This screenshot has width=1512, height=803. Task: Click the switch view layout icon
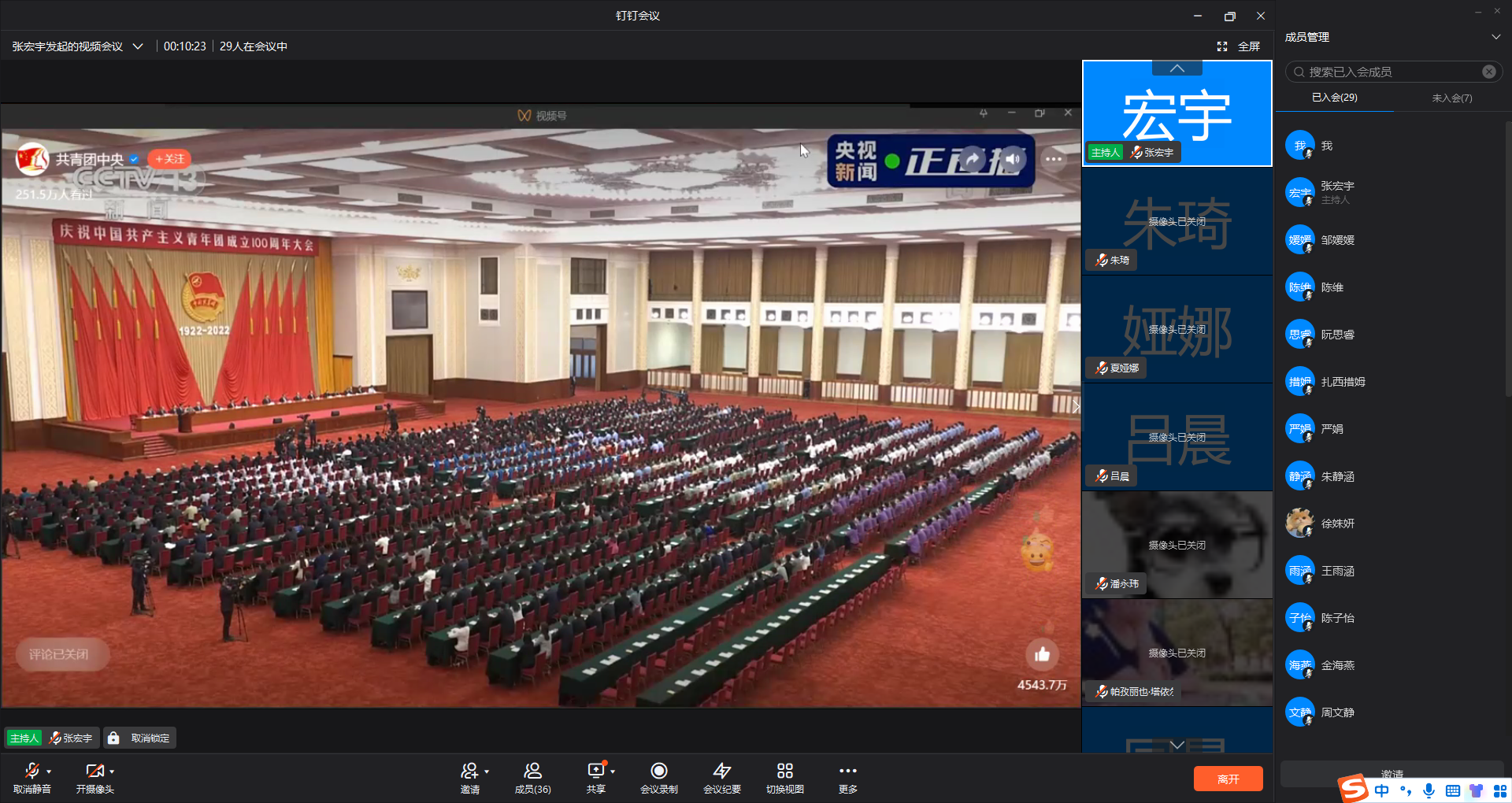click(784, 771)
